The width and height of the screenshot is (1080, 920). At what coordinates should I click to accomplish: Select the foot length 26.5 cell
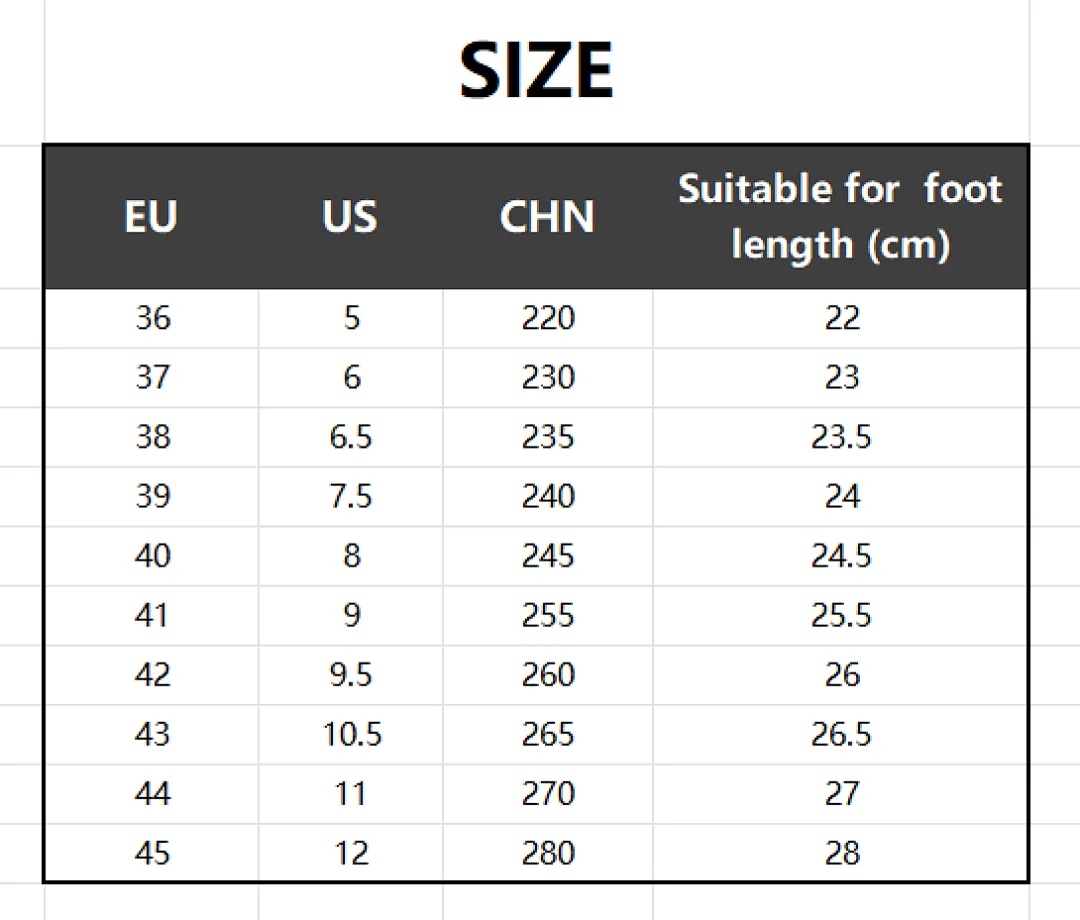click(x=841, y=735)
